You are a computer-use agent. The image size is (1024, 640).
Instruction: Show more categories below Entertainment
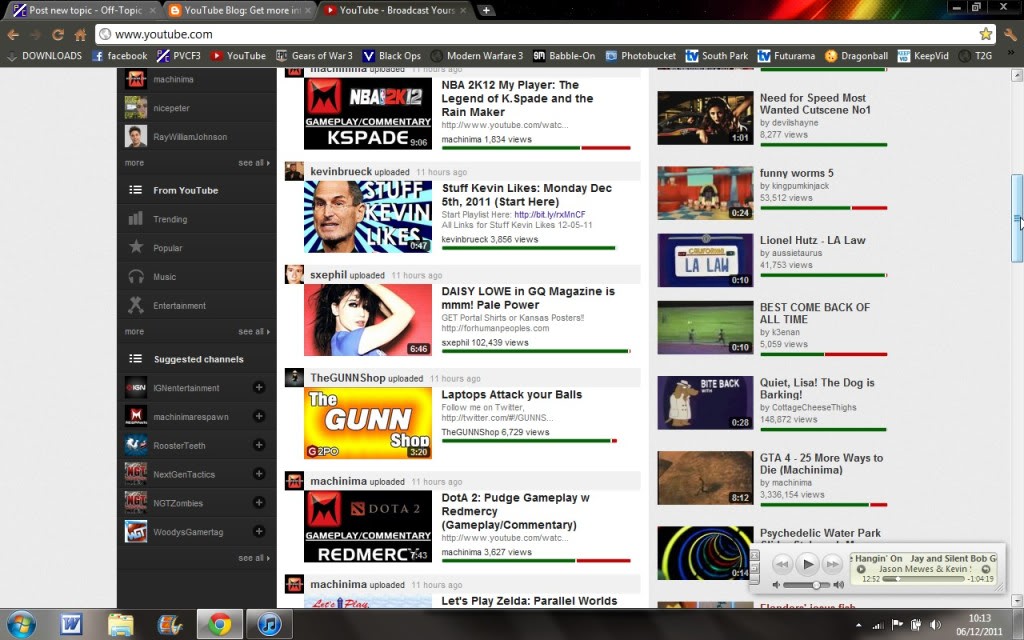pos(135,332)
